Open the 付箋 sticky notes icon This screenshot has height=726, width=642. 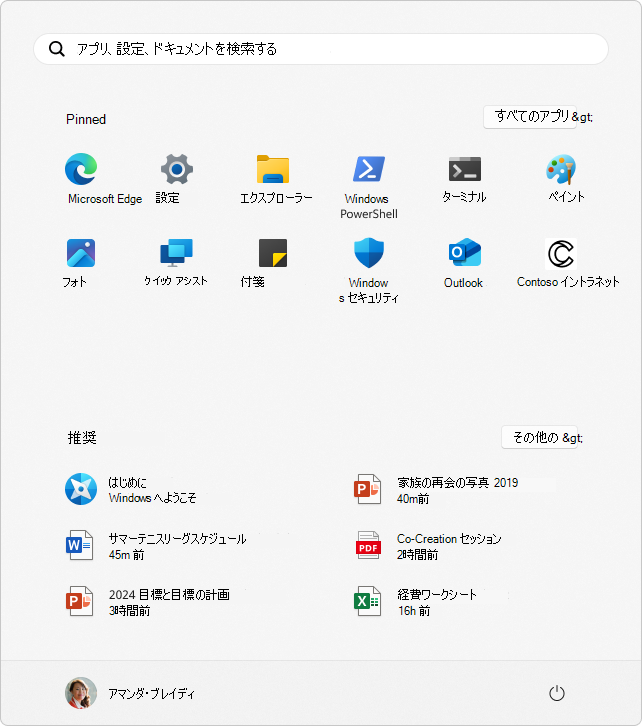(x=273, y=253)
